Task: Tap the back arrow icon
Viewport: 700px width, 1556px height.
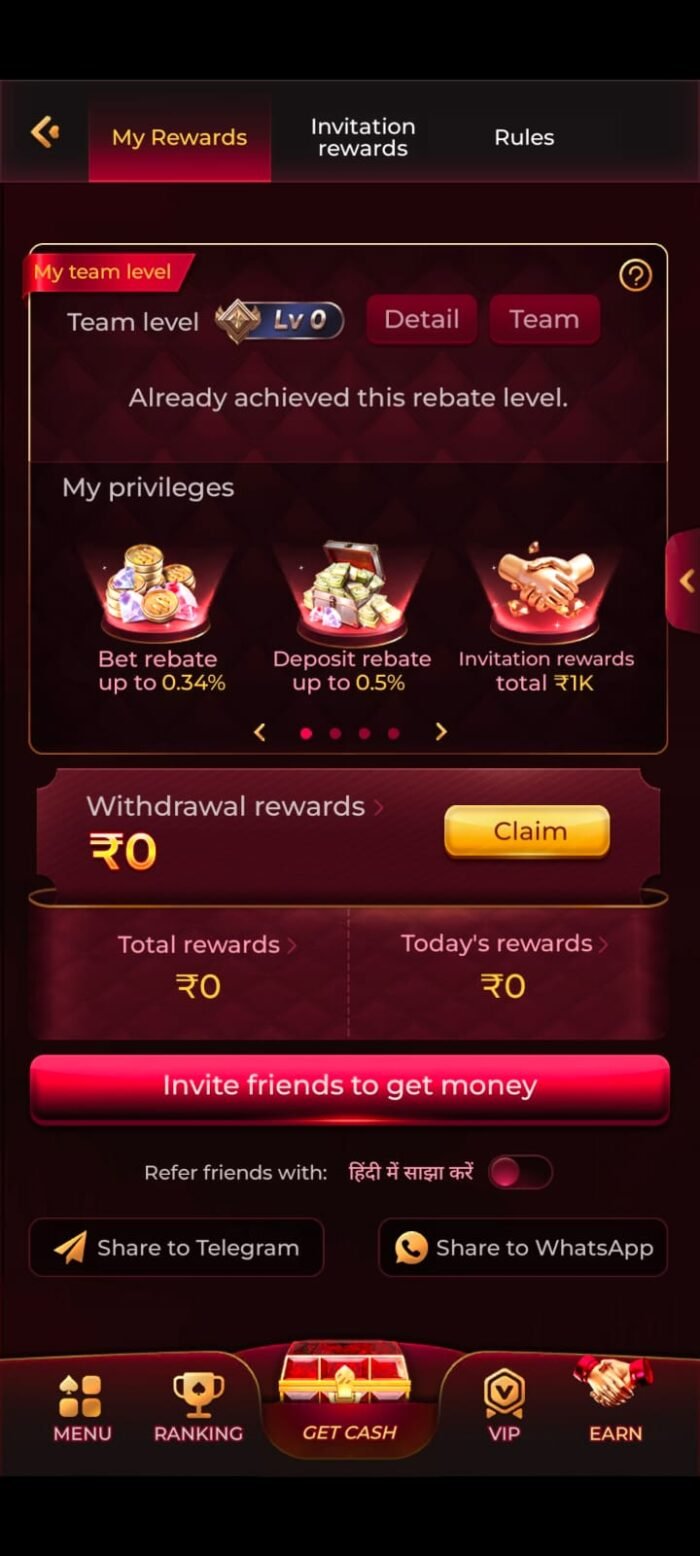Action: click(45, 132)
